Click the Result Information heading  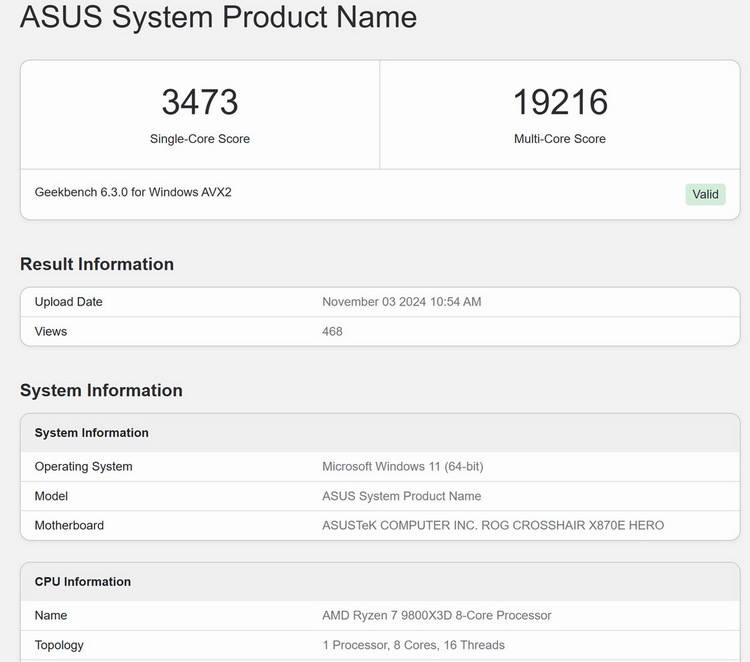(97, 264)
